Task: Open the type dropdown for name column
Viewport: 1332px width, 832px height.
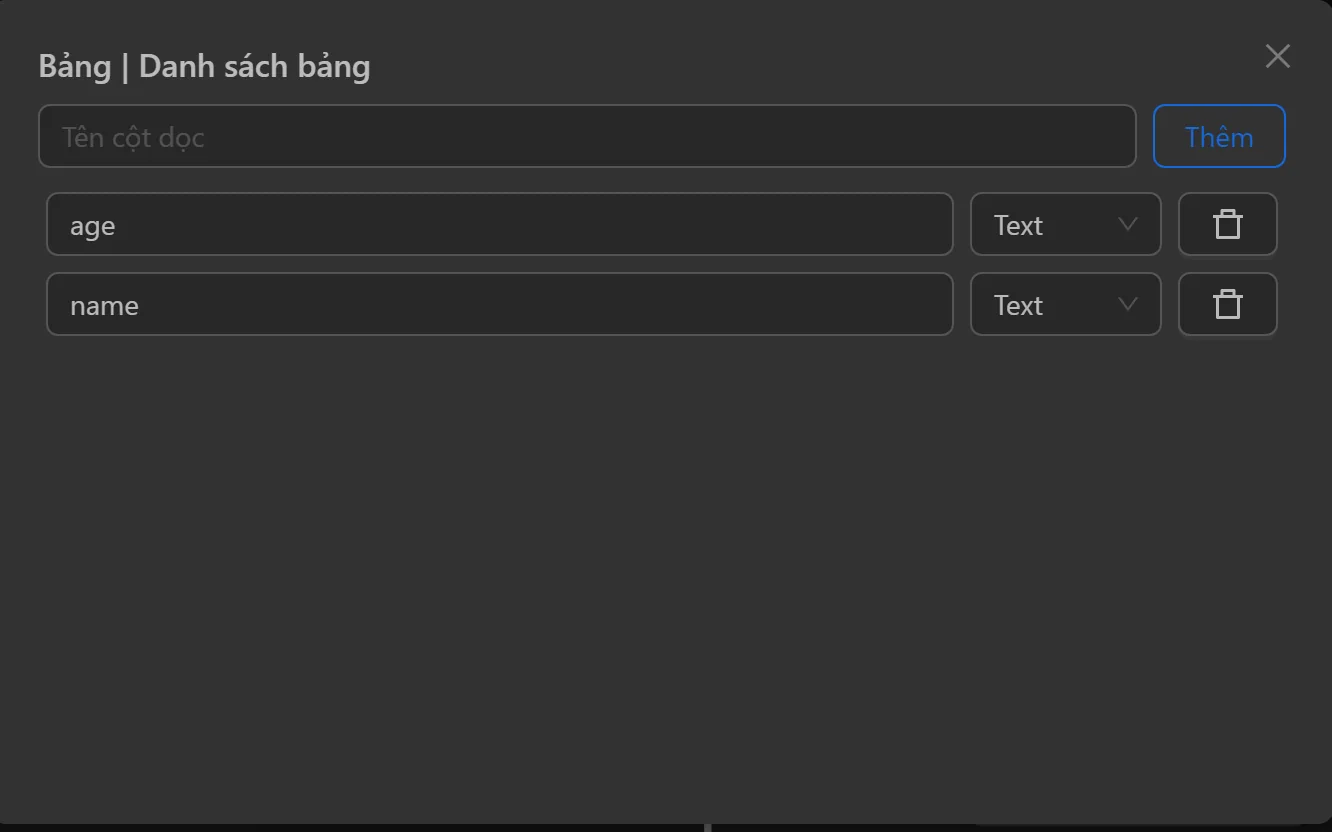Action: click(1065, 305)
